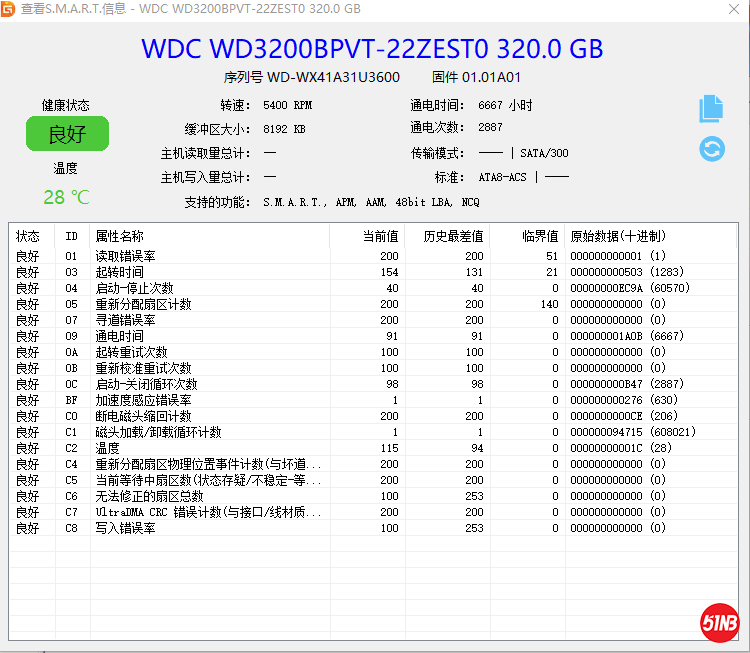Click the ID column header
This screenshot has width=750, height=653.
tap(71, 236)
